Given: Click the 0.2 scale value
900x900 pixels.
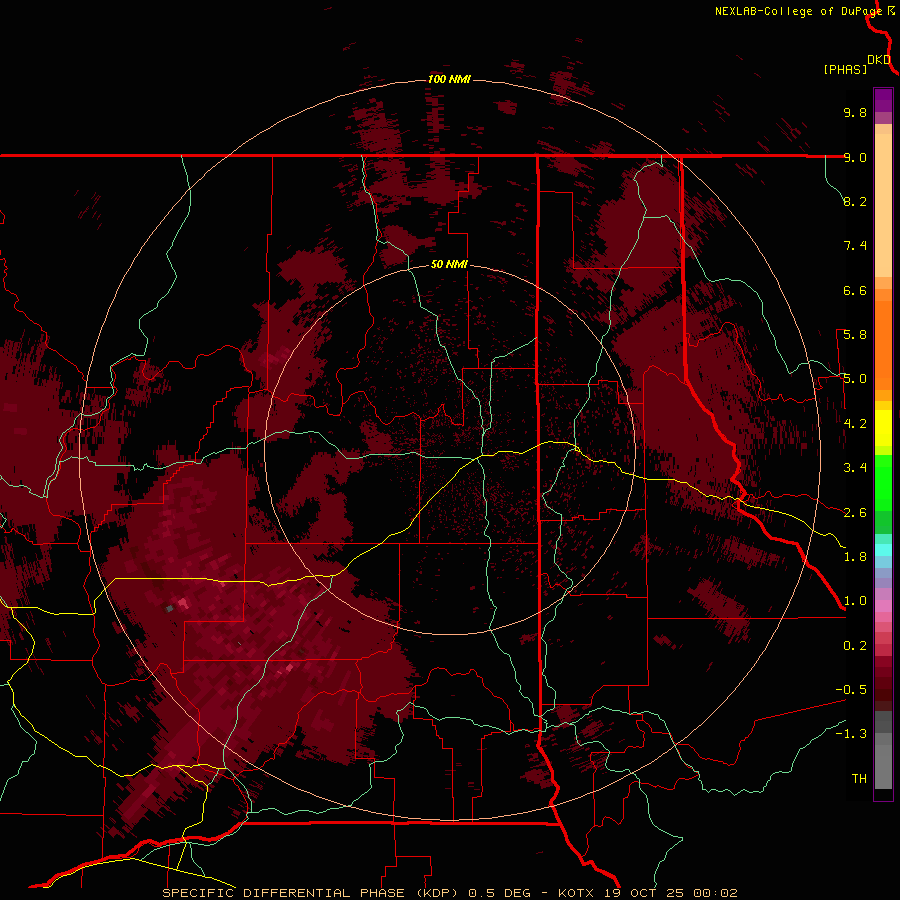Looking at the screenshot, I should coord(855,646).
